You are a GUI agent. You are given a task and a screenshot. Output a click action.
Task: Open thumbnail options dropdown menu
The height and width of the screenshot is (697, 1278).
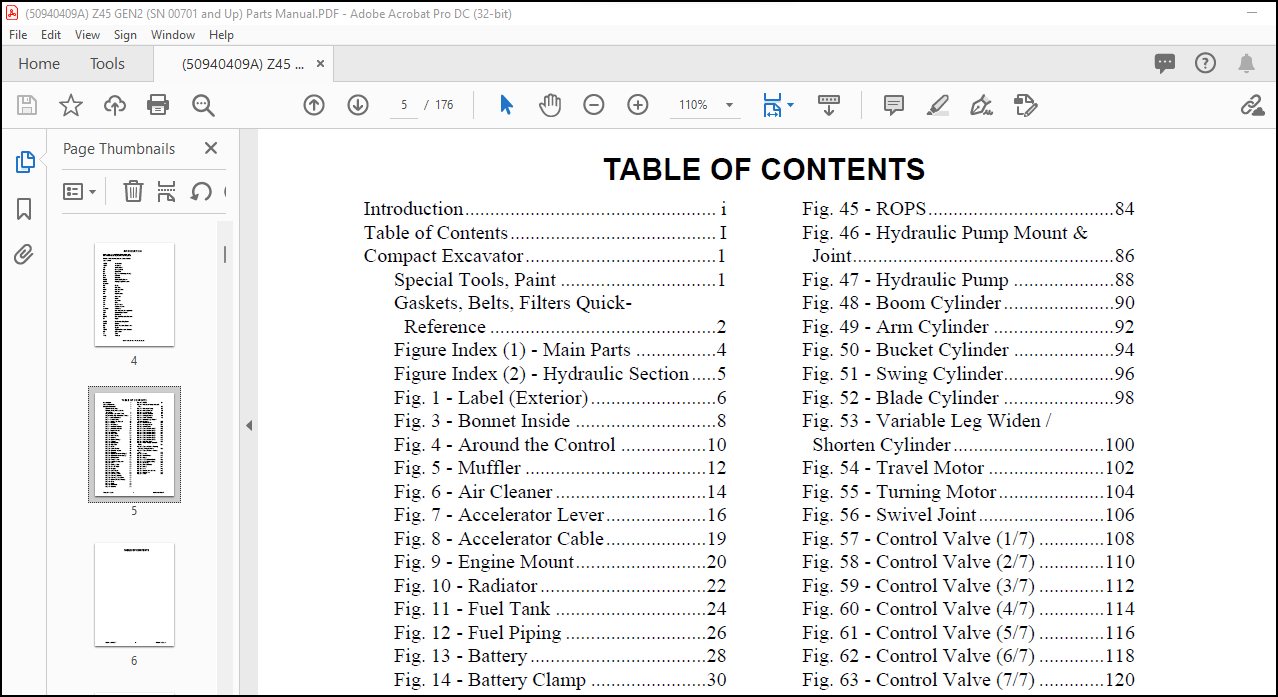point(80,191)
